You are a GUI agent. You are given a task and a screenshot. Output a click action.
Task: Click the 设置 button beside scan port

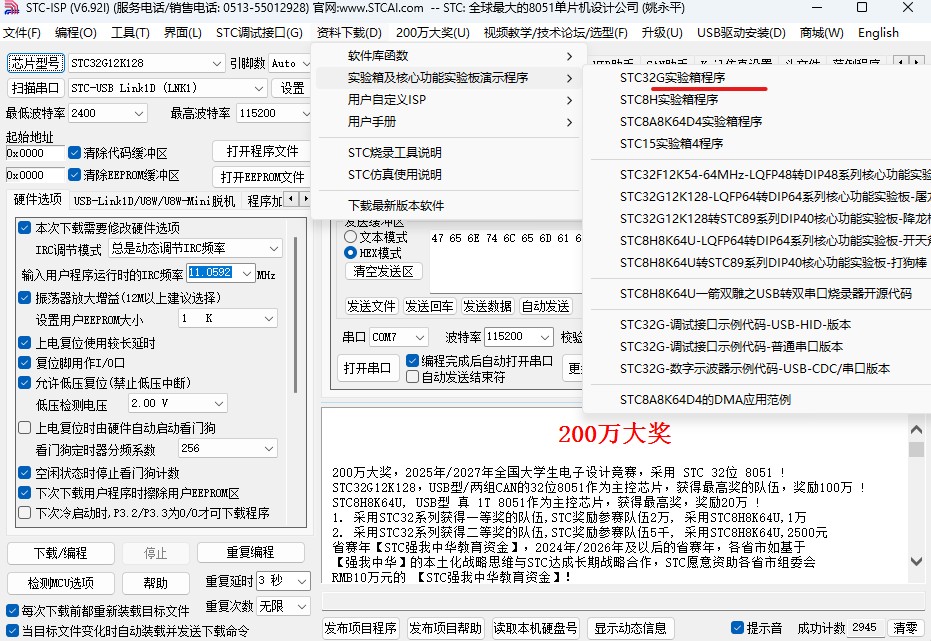click(292, 88)
